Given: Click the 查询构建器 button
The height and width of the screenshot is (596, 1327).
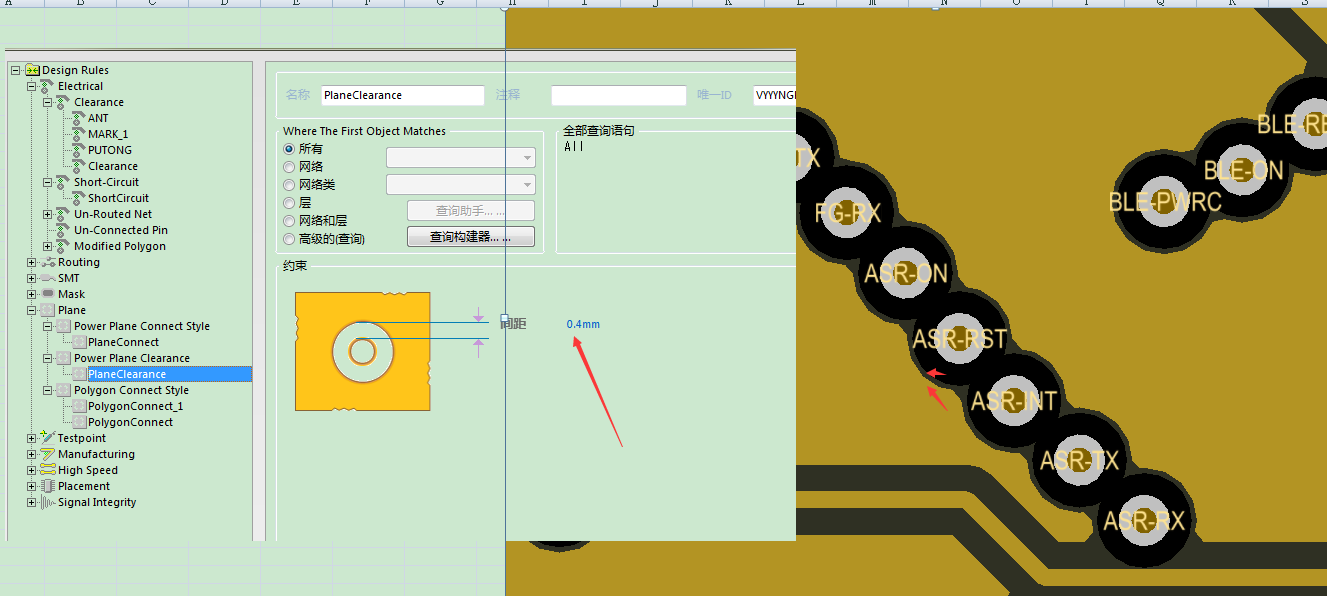Looking at the screenshot, I should click(x=470, y=237).
